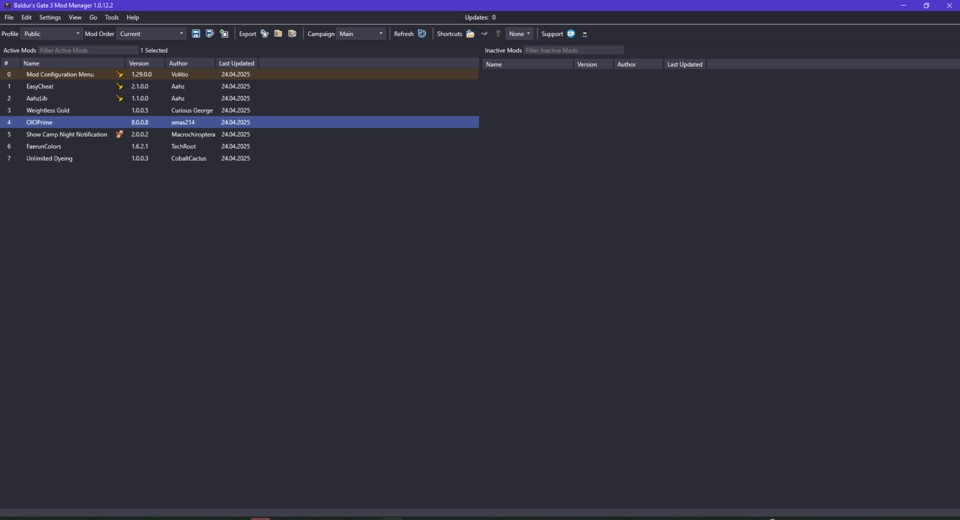Select the Unlimited Dyeing mod row
This screenshot has height=520, width=960.
point(239,158)
